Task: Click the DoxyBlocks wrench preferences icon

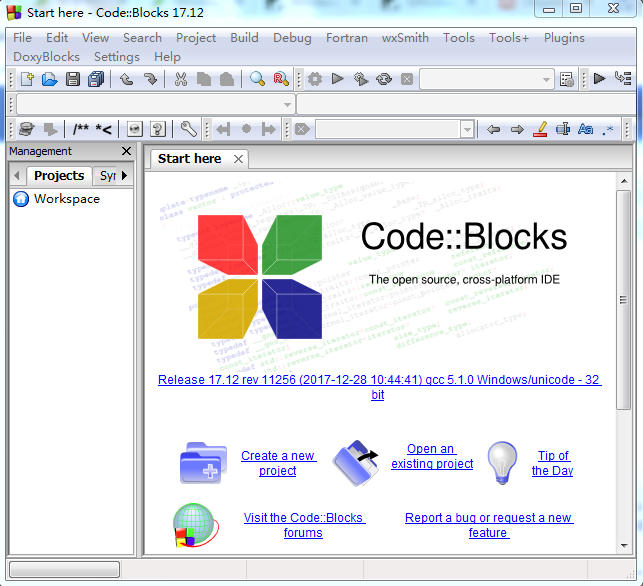Action: click(x=188, y=129)
